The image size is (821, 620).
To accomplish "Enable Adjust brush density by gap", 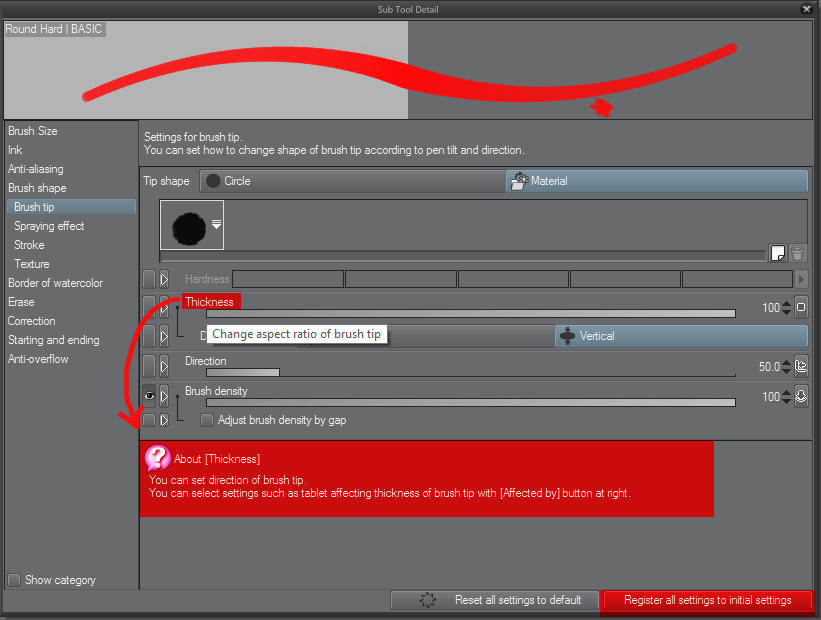I will tap(207, 420).
